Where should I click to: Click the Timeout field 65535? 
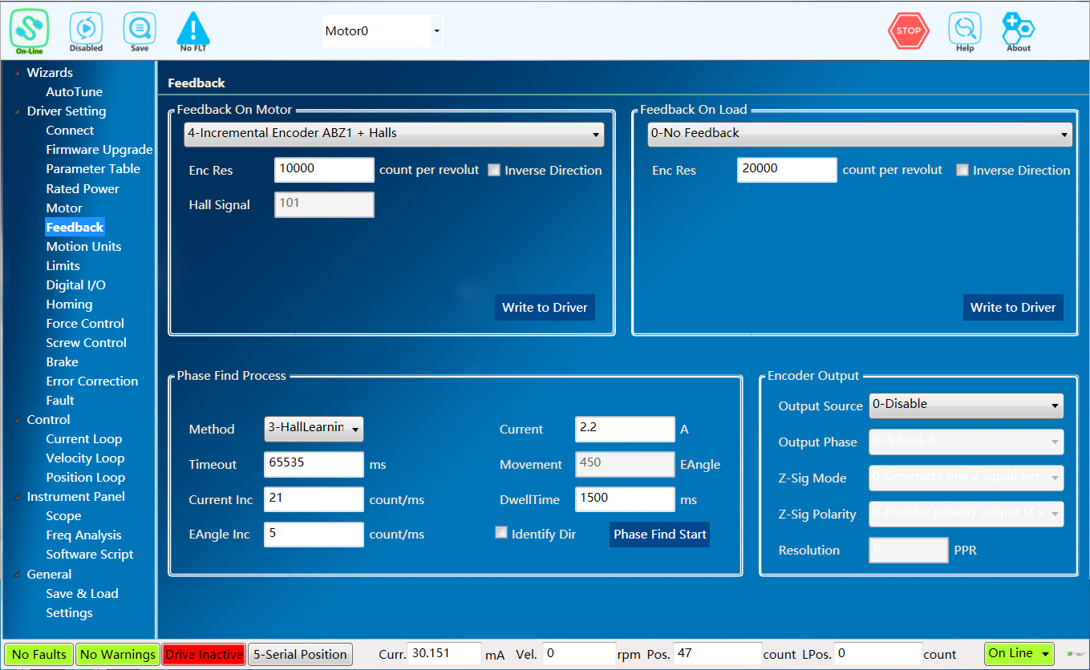point(314,464)
